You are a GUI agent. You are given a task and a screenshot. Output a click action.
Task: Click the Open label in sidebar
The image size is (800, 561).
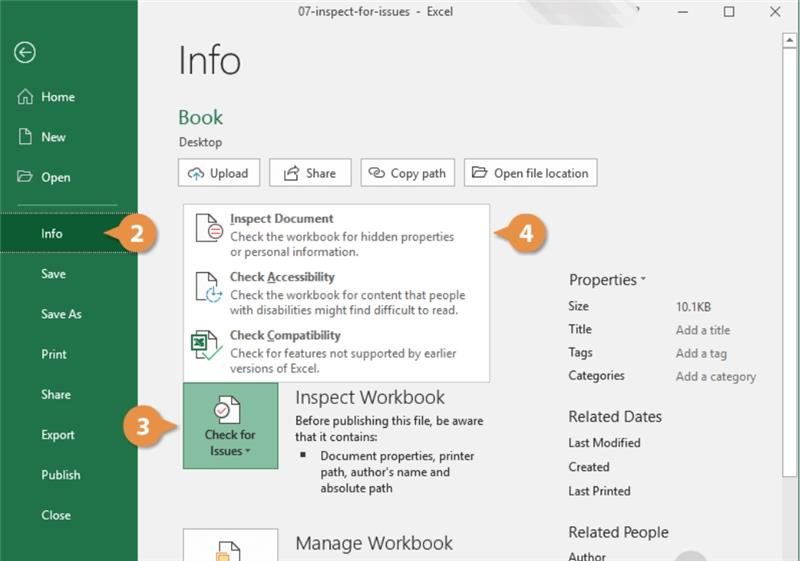(56, 177)
